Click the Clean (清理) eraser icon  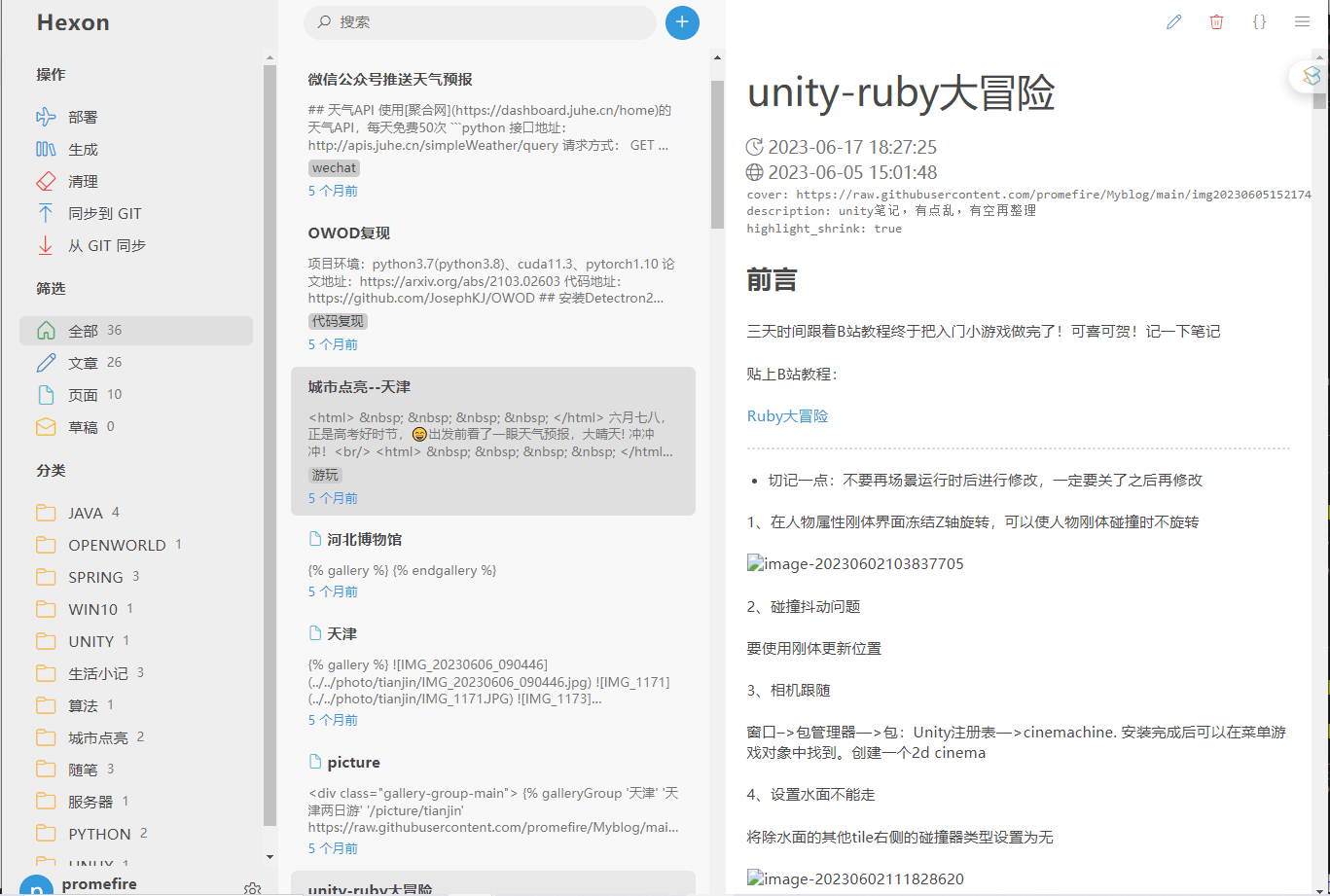(46, 181)
